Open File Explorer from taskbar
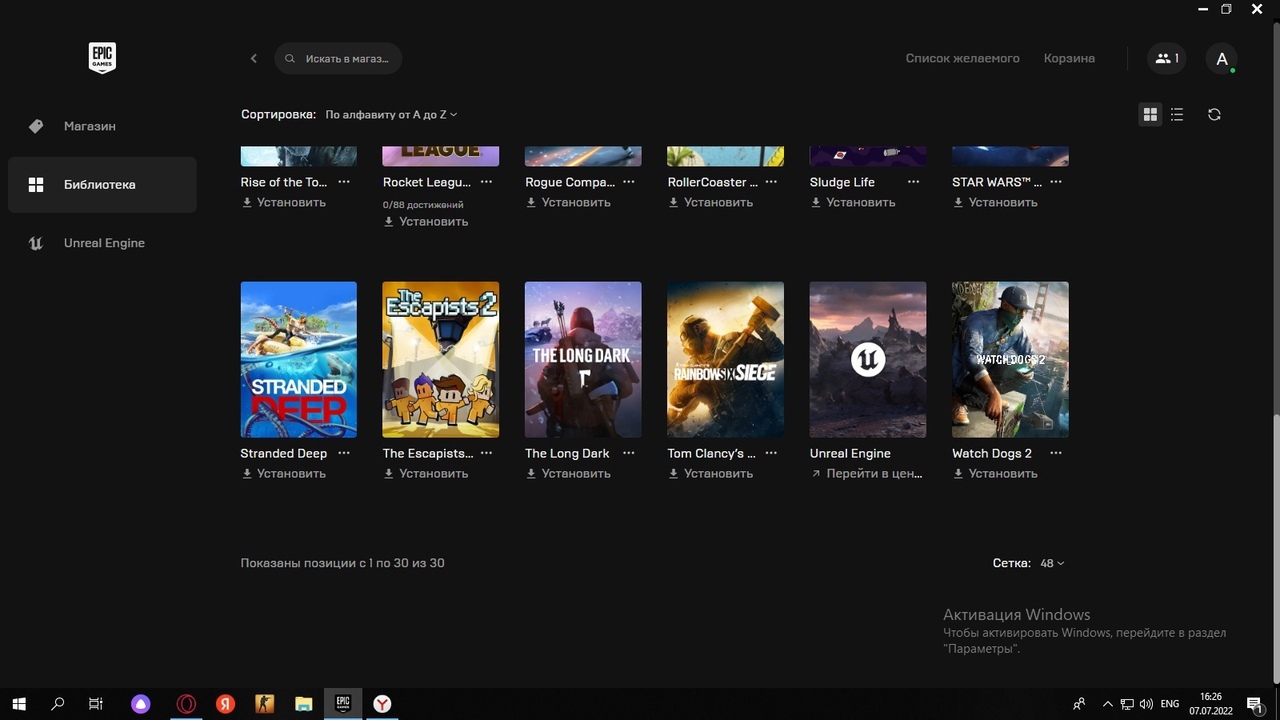The image size is (1280, 720). click(303, 704)
